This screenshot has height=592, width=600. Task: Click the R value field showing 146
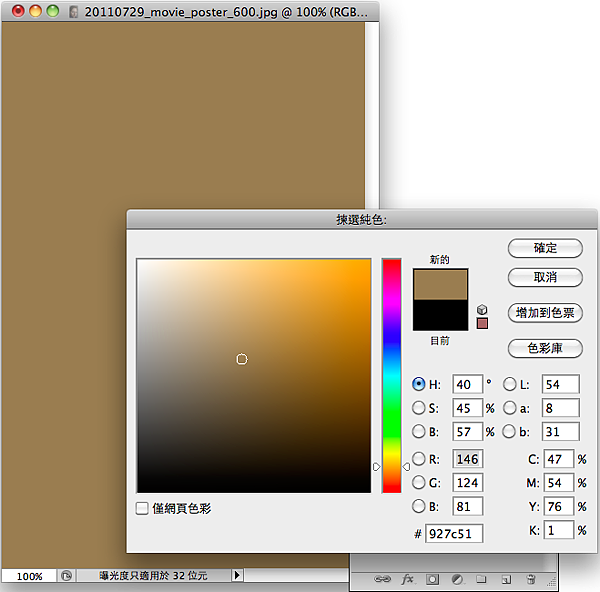468,458
